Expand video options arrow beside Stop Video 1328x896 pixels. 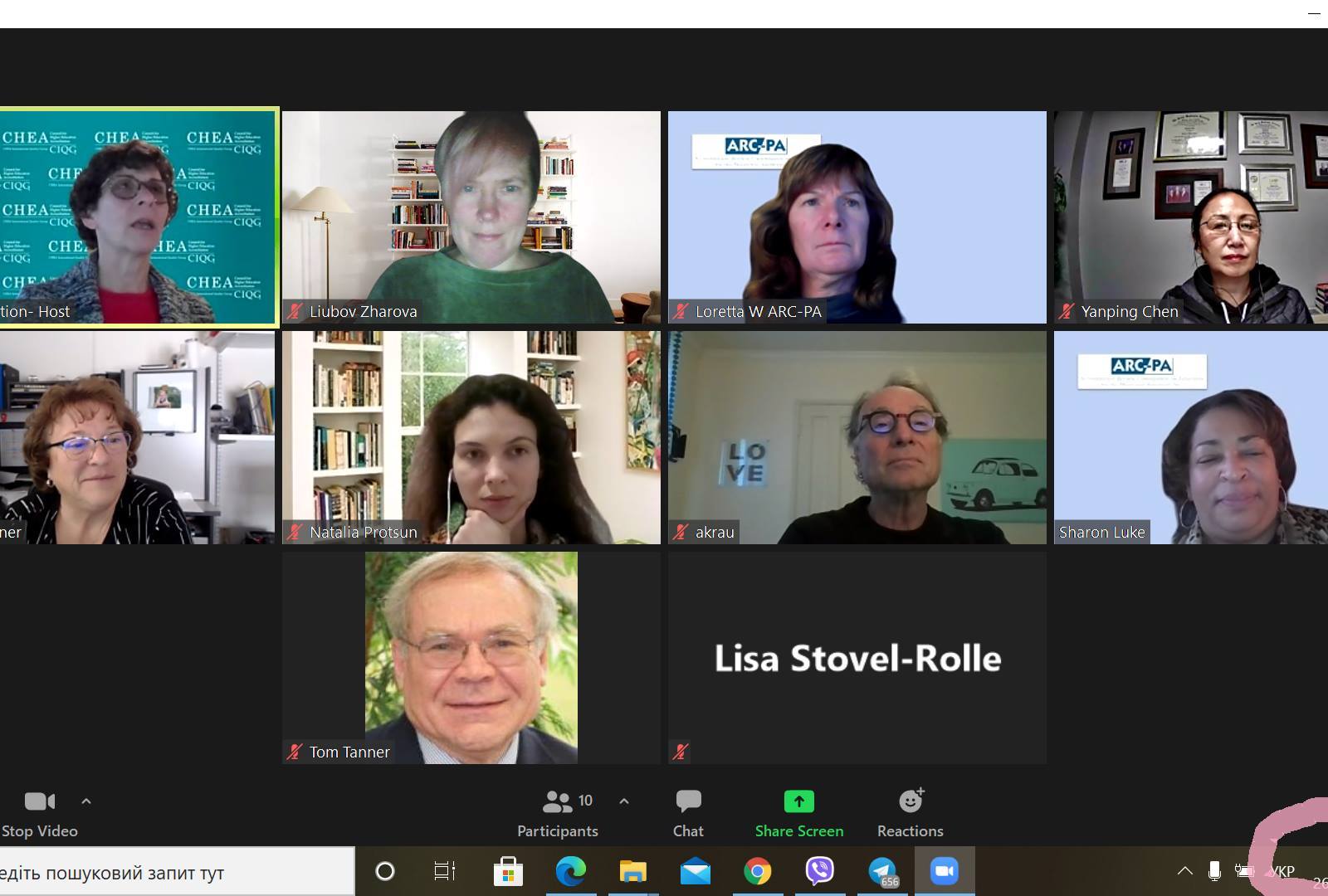tap(86, 801)
